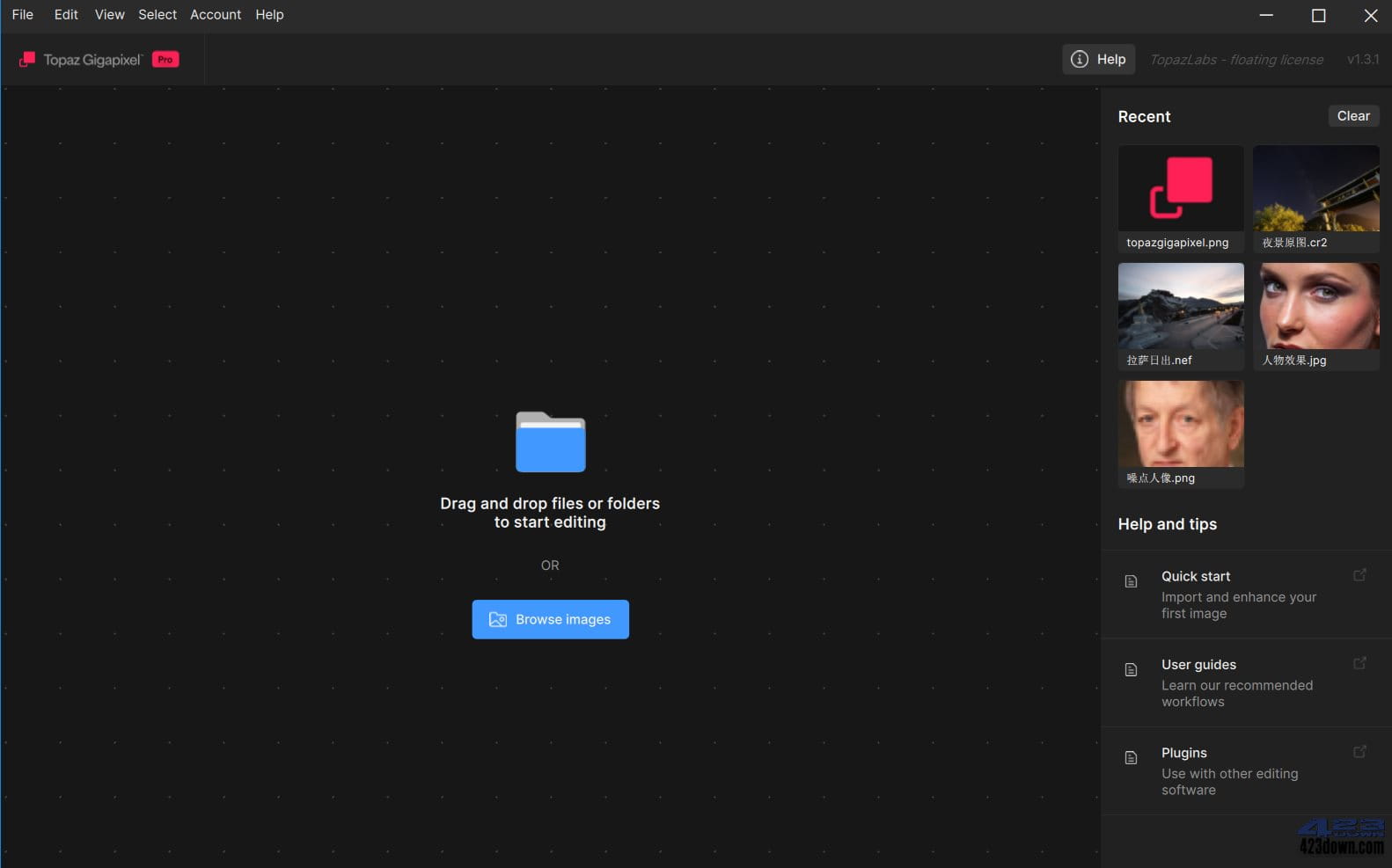
Task: Open recent file topazgigapixel.png thumbnail
Action: (1181, 188)
